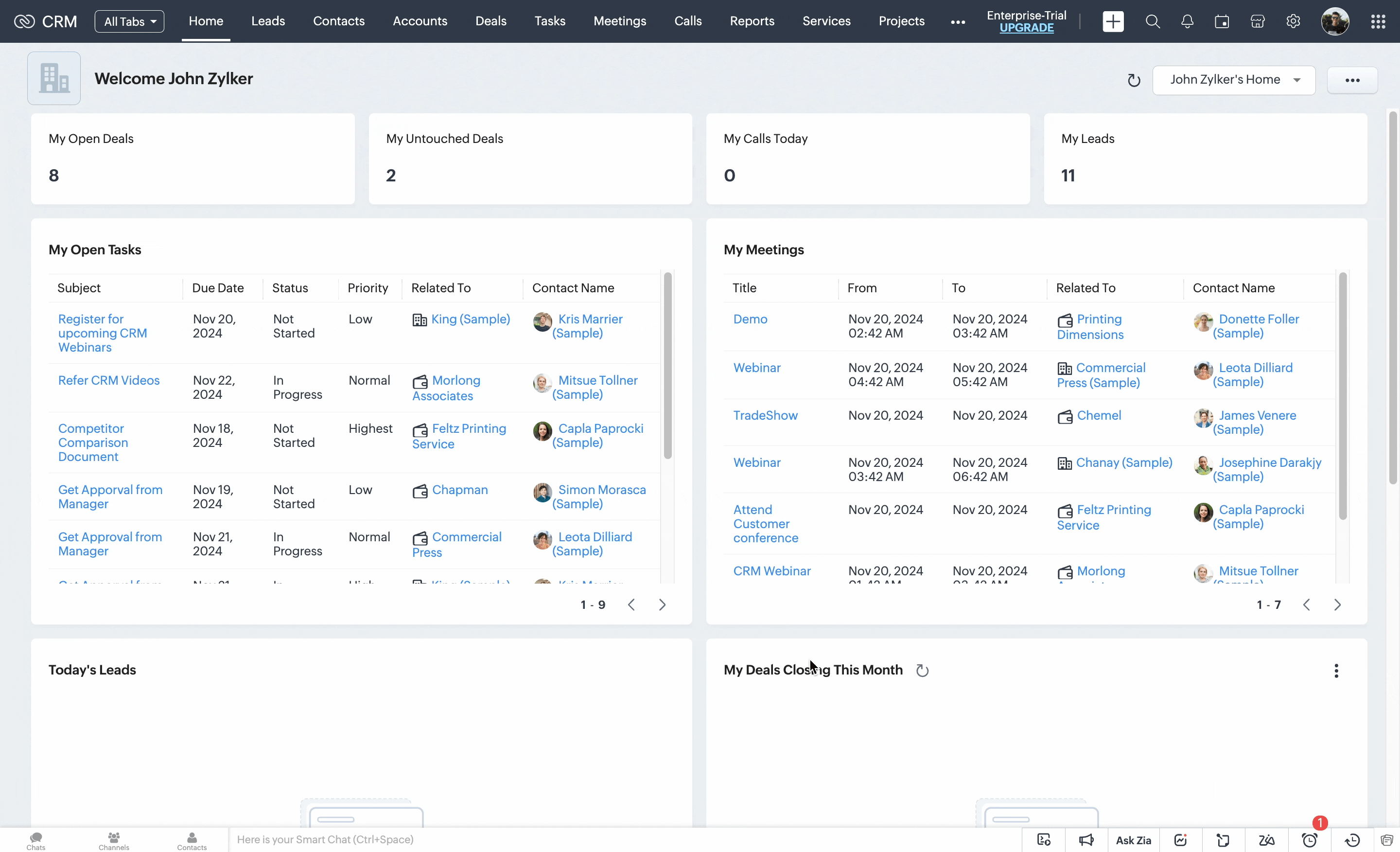Open the Chats panel in the bottom bar
This screenshot has height=852, width=1400.
[x=36, y=840]
